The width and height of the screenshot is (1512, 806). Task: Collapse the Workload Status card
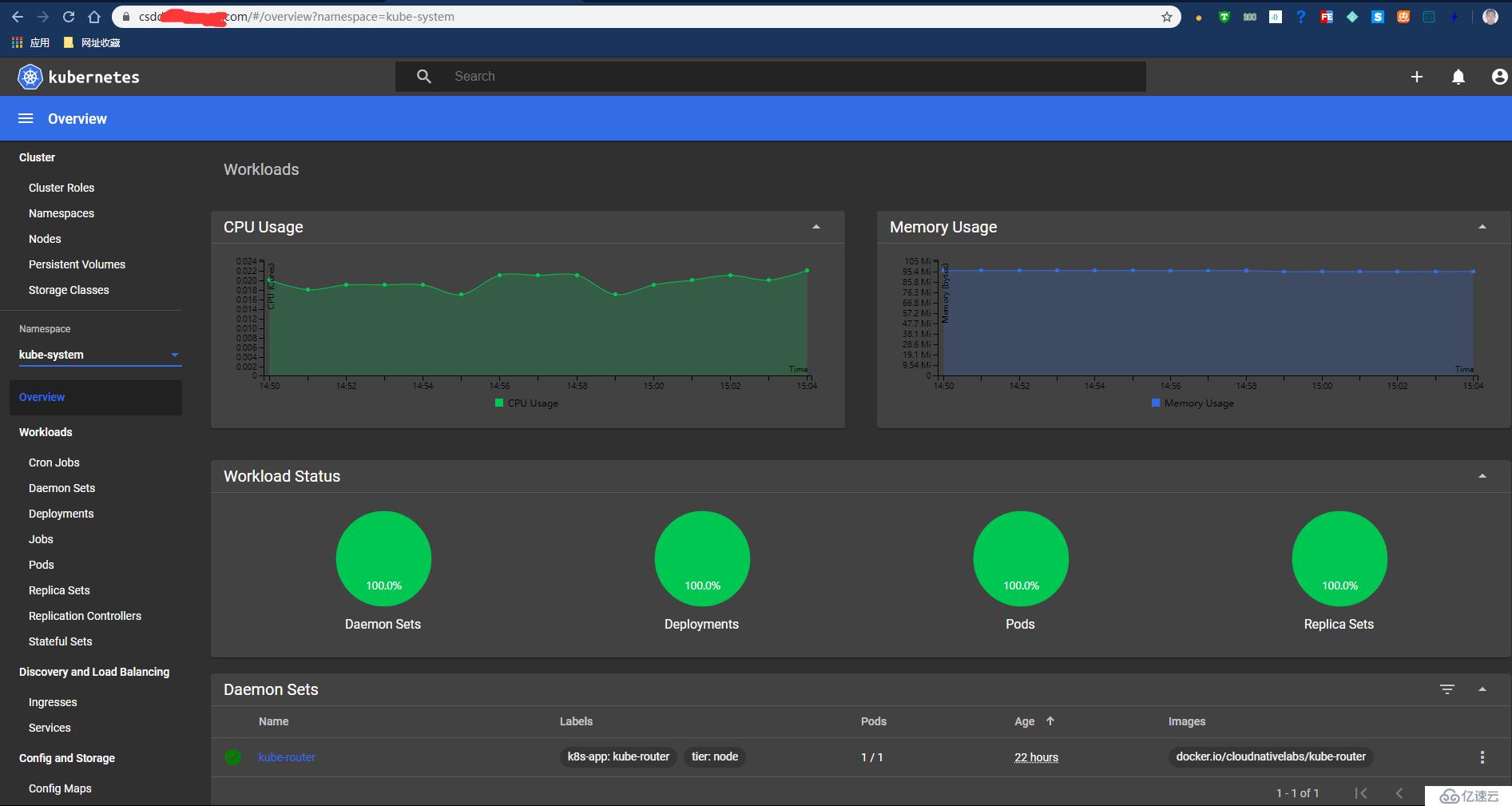1482,476
